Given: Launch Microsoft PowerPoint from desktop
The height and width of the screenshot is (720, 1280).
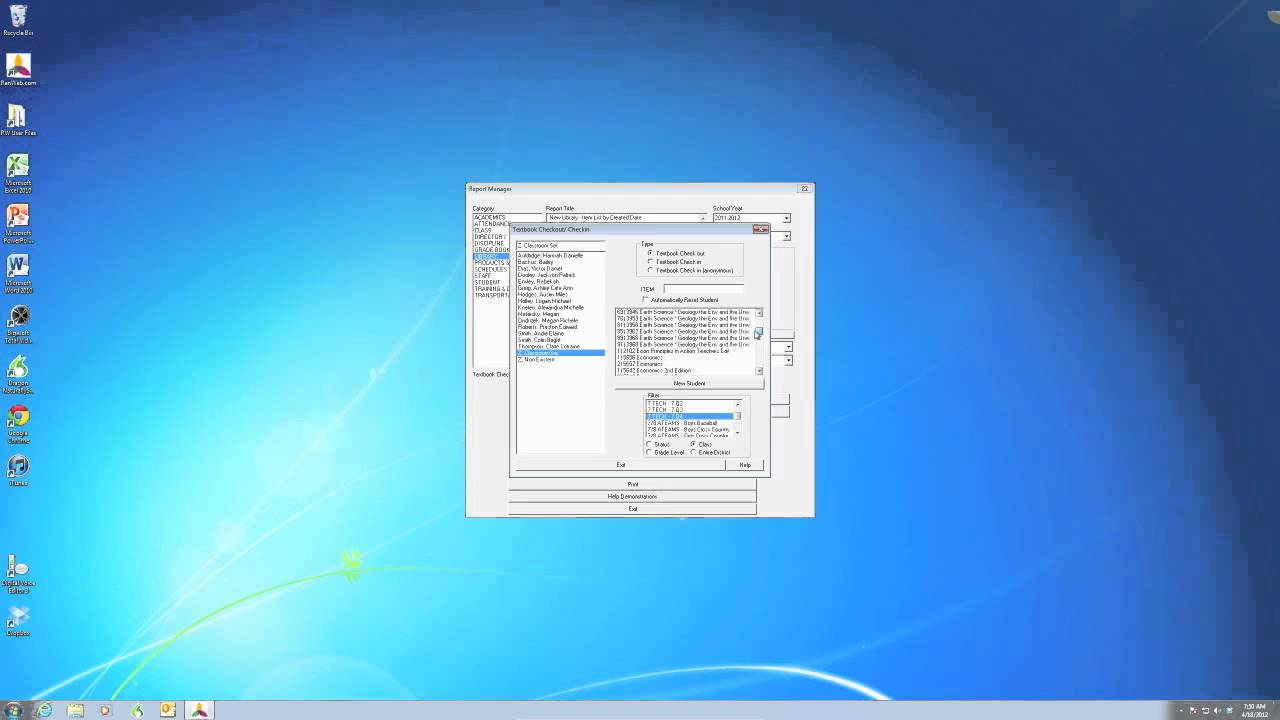Looking at the screenshot, I should 18,223.
